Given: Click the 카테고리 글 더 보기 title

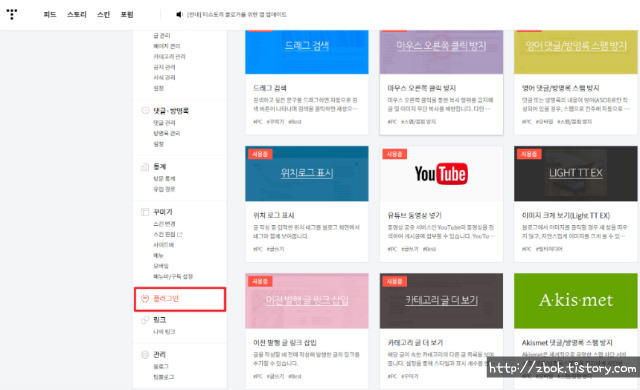Looking at the screenshot, I should 415,343.
